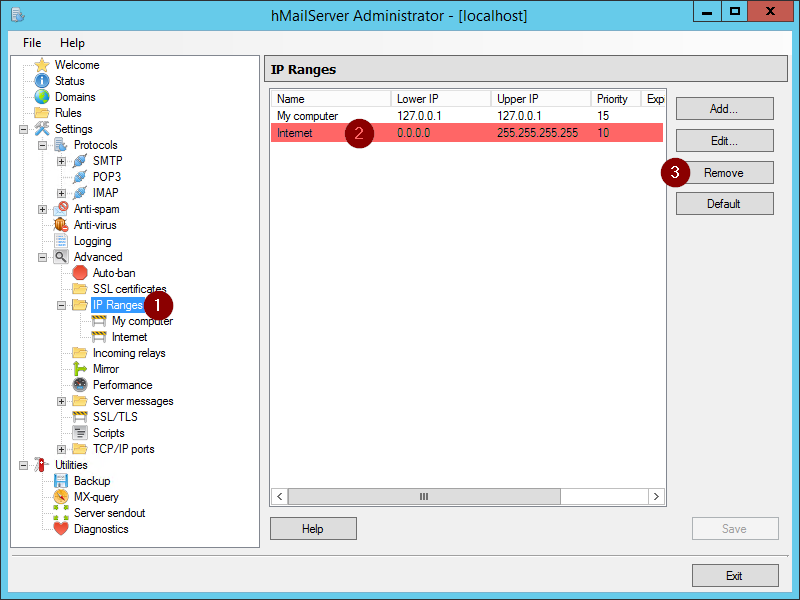Click the horizontal scrollbar thumb
The width and height of the screenshot is (800, 600).
coord(424,496)
